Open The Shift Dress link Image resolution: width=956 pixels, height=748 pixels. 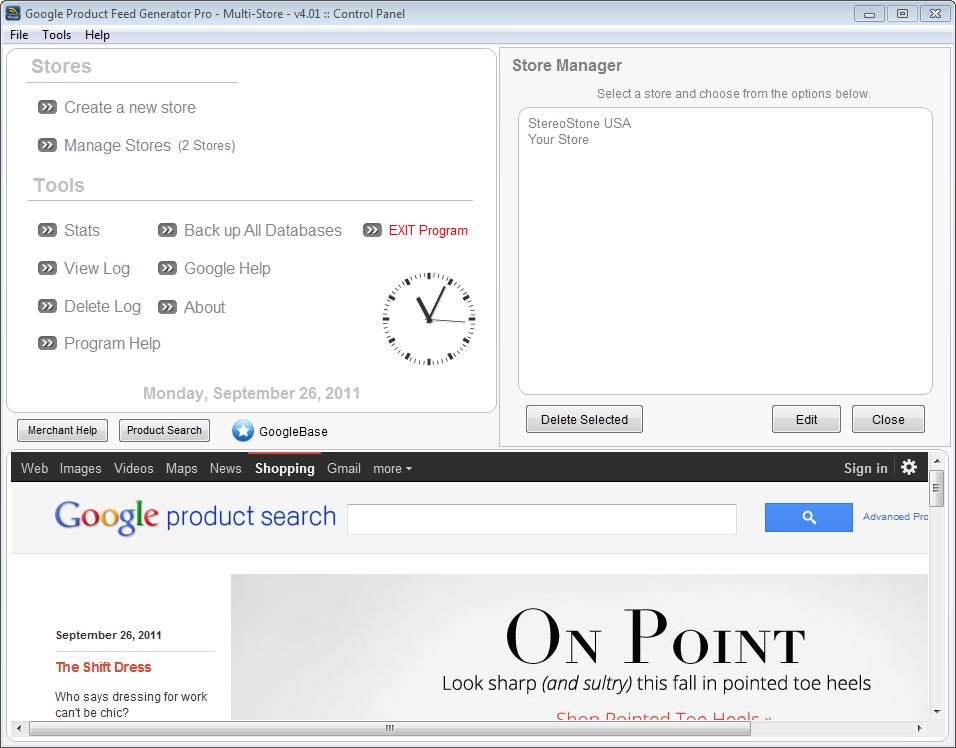pyautogui.click(x=104, y=667)
